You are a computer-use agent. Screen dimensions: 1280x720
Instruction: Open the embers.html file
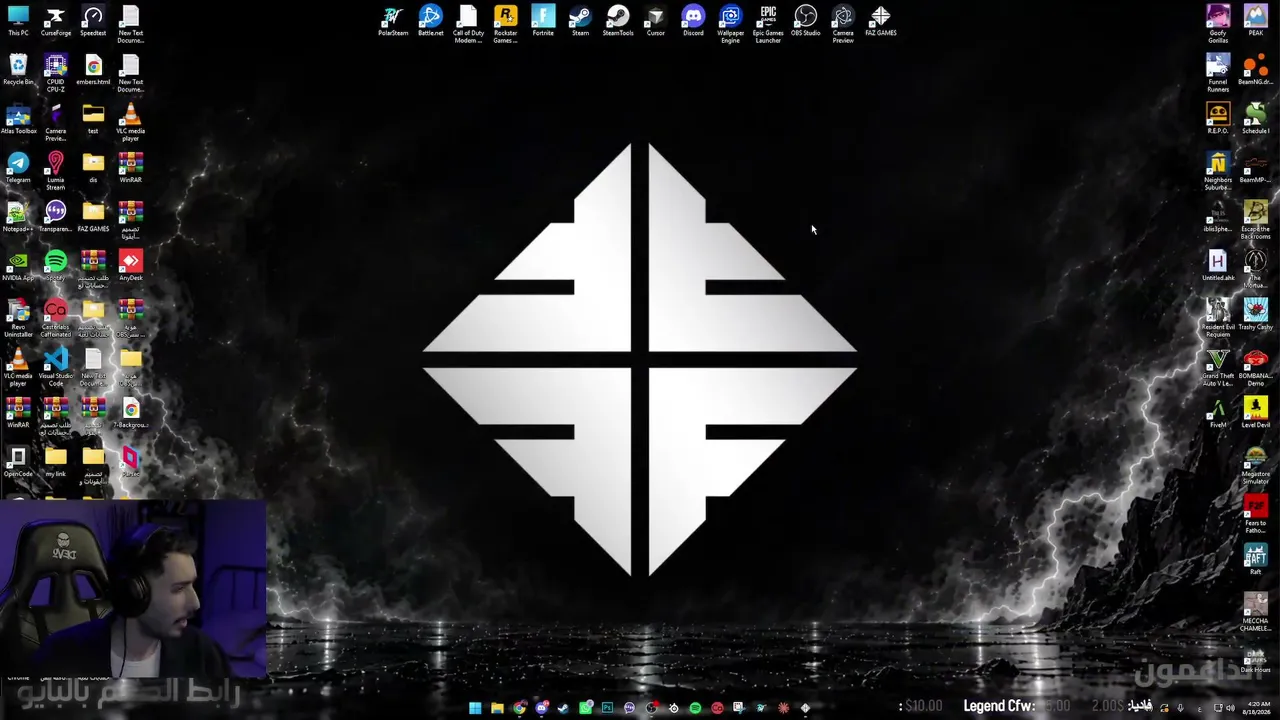93,70
